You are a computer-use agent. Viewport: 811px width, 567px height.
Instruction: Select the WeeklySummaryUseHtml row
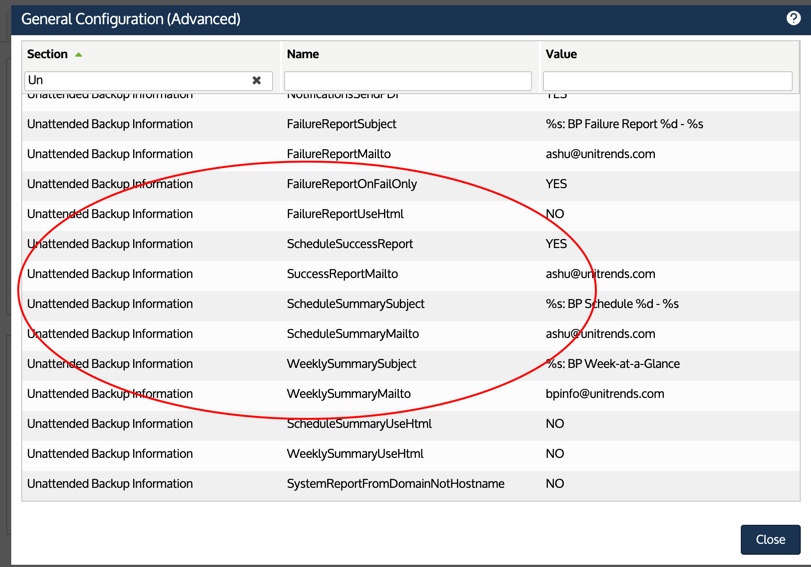(x=355, y=454)
